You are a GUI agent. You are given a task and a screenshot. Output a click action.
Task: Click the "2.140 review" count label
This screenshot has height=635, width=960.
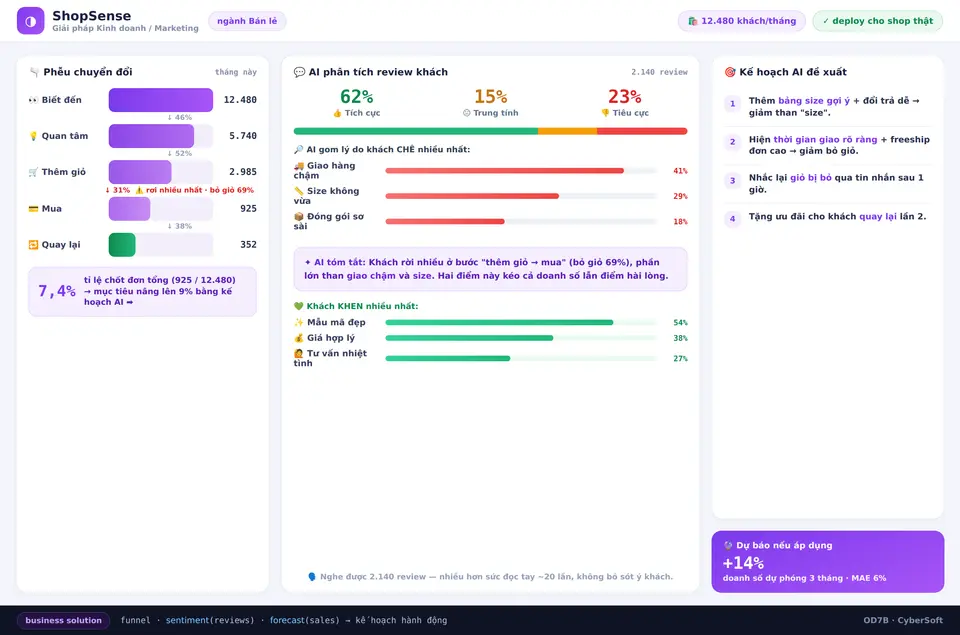click(659, 72)
